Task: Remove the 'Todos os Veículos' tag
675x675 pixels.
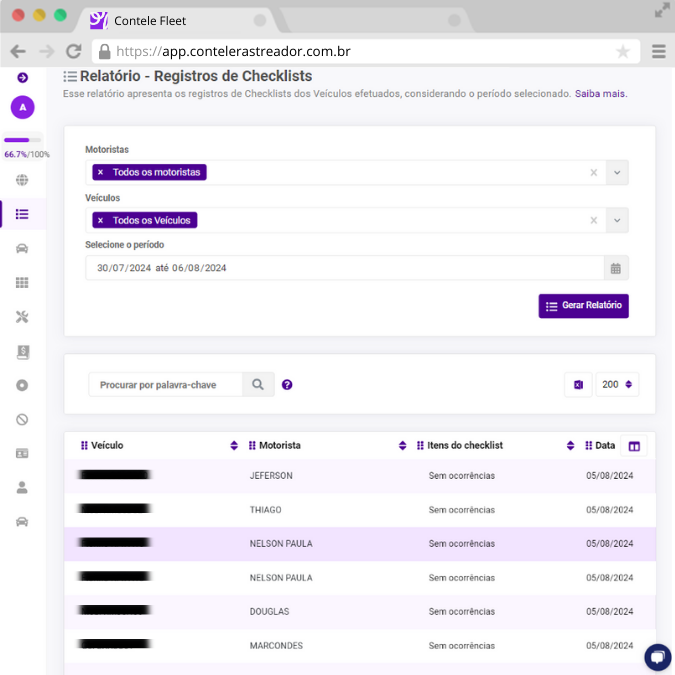Action: point(100,220)
